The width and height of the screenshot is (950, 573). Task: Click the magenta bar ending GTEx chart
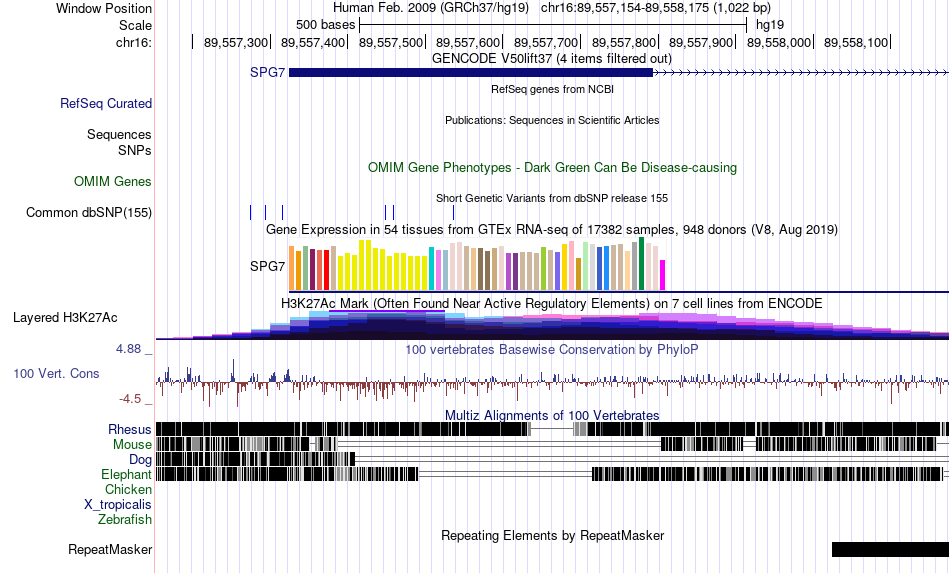[x=662, y=276]
